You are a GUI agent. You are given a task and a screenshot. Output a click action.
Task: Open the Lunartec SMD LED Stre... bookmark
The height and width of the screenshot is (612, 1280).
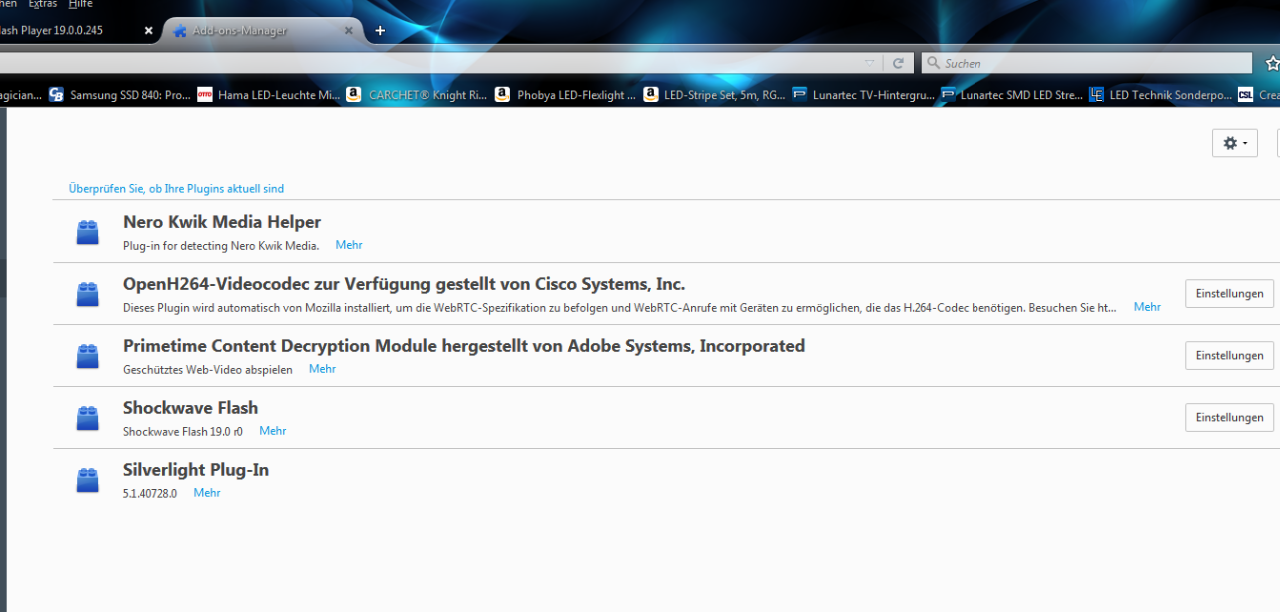tap(1012, 95)
